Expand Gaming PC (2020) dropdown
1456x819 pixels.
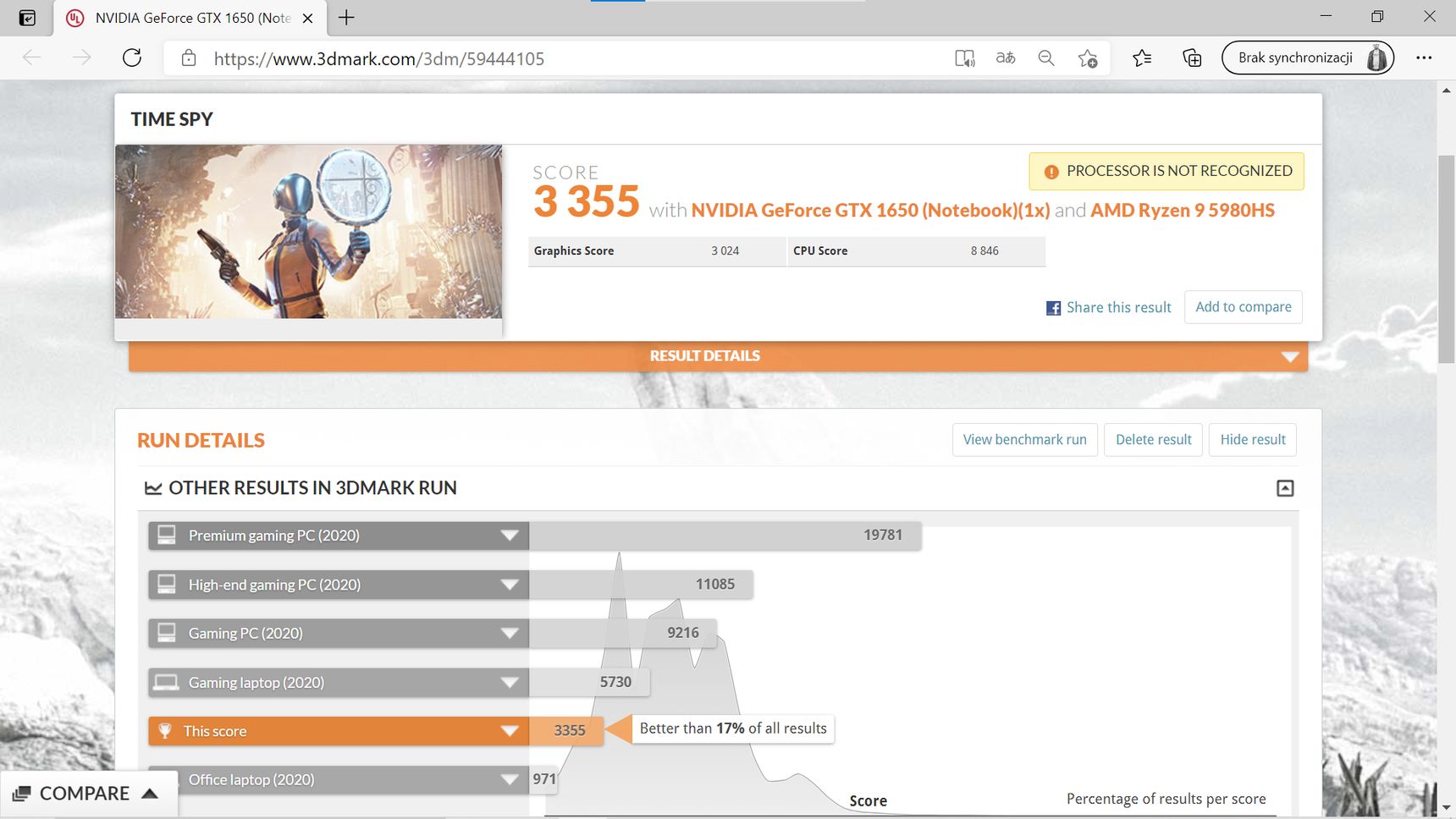(510, 634)
